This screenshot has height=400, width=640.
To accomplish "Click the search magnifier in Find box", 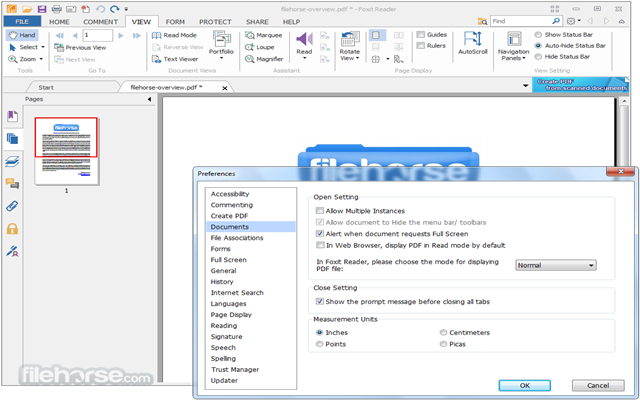I will pyautogui.click(x=556, y=21).
